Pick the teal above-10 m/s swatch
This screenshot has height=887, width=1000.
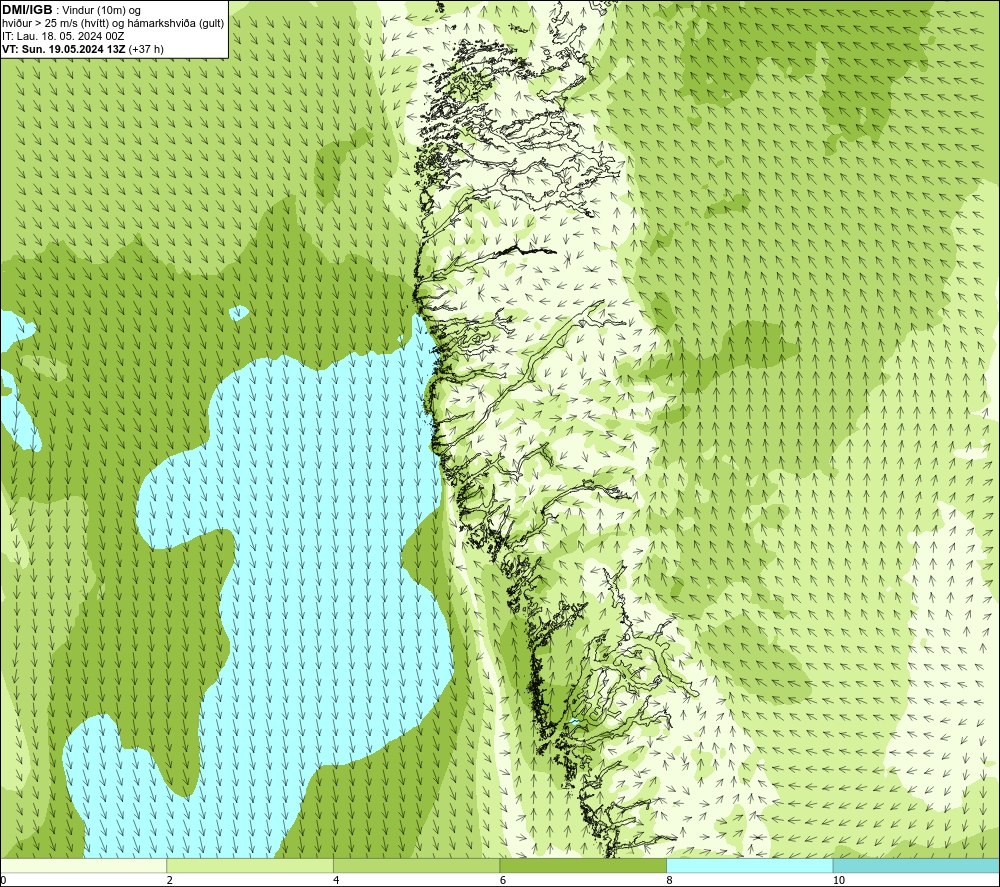pos(916,865)
